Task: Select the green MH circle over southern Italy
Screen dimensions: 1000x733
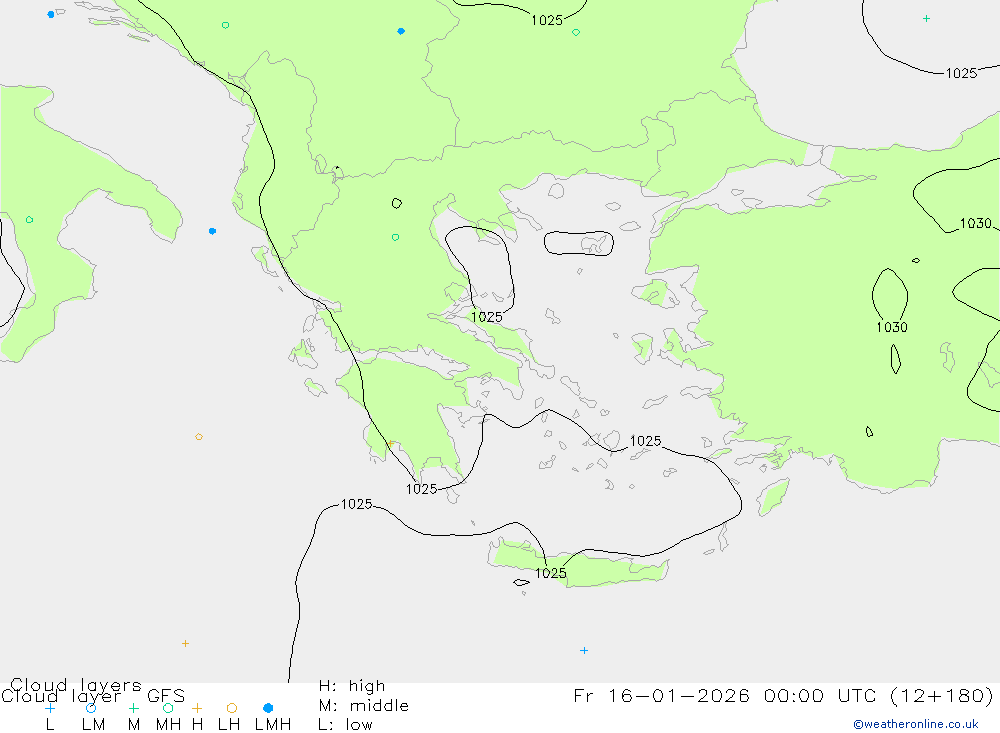Action: 29,219
